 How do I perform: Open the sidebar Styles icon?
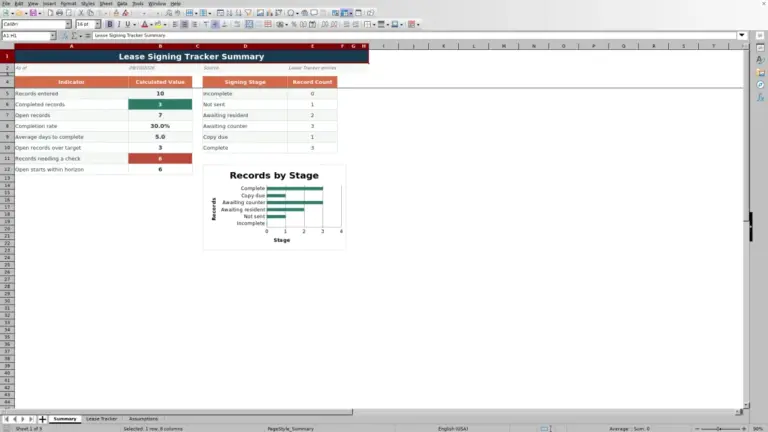point(760,60)
